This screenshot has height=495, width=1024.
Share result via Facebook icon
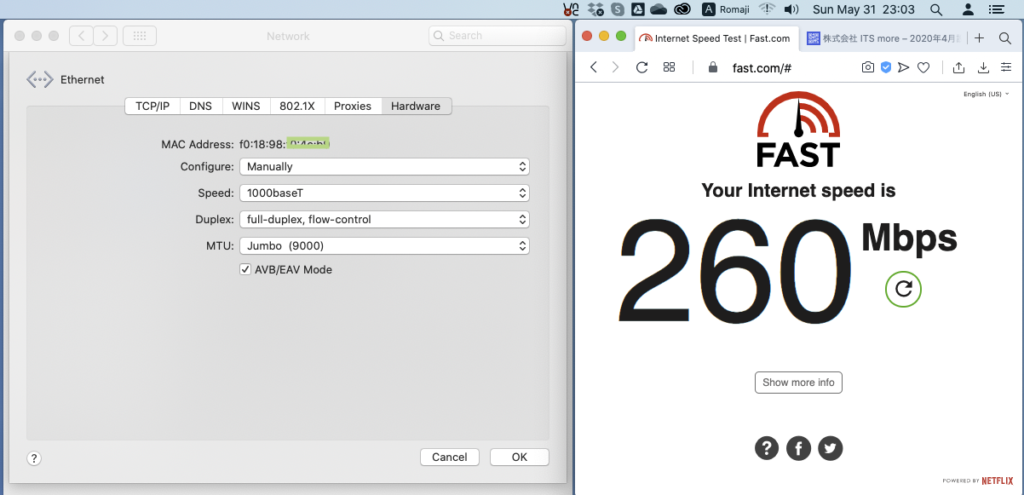point(798,448)
